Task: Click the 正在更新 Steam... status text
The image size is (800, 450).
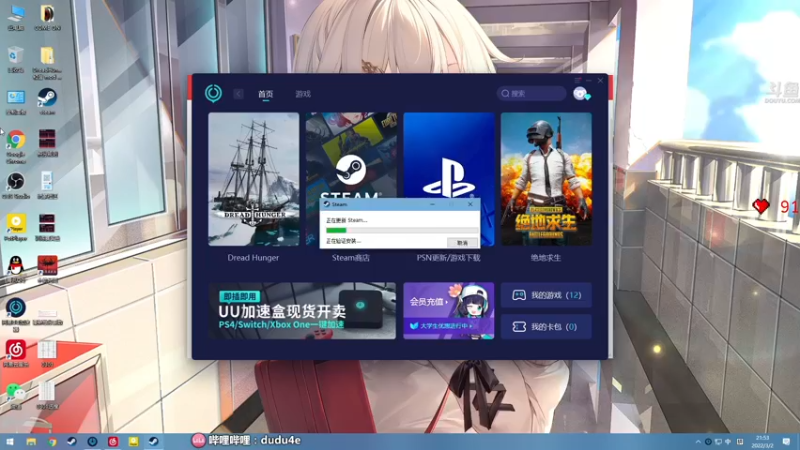Action: point(346,220)
